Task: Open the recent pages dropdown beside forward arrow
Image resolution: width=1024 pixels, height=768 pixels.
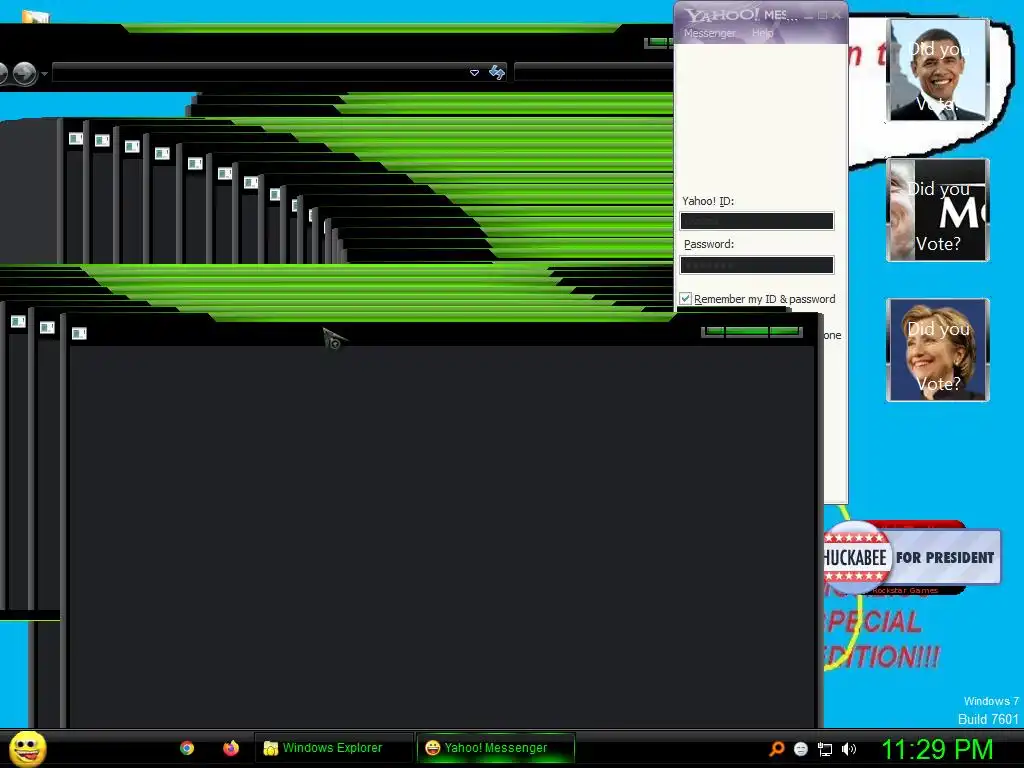Action: click(44, 74)
